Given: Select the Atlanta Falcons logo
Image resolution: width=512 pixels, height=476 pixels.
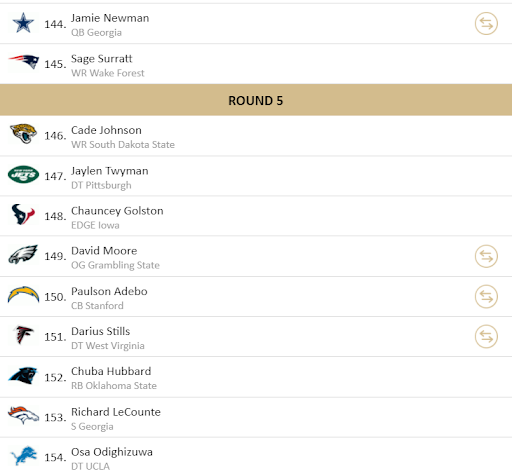Looking at the screenshot, I should tap(24, 335).
